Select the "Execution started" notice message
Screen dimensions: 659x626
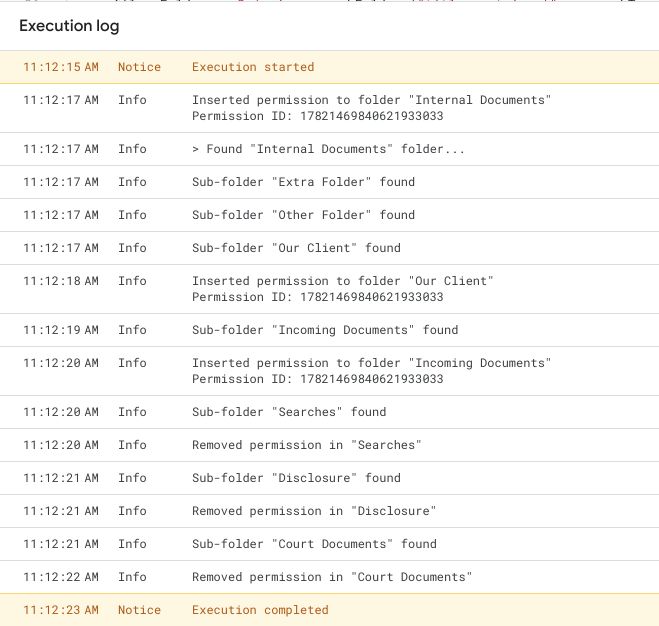tap(253, 67)
